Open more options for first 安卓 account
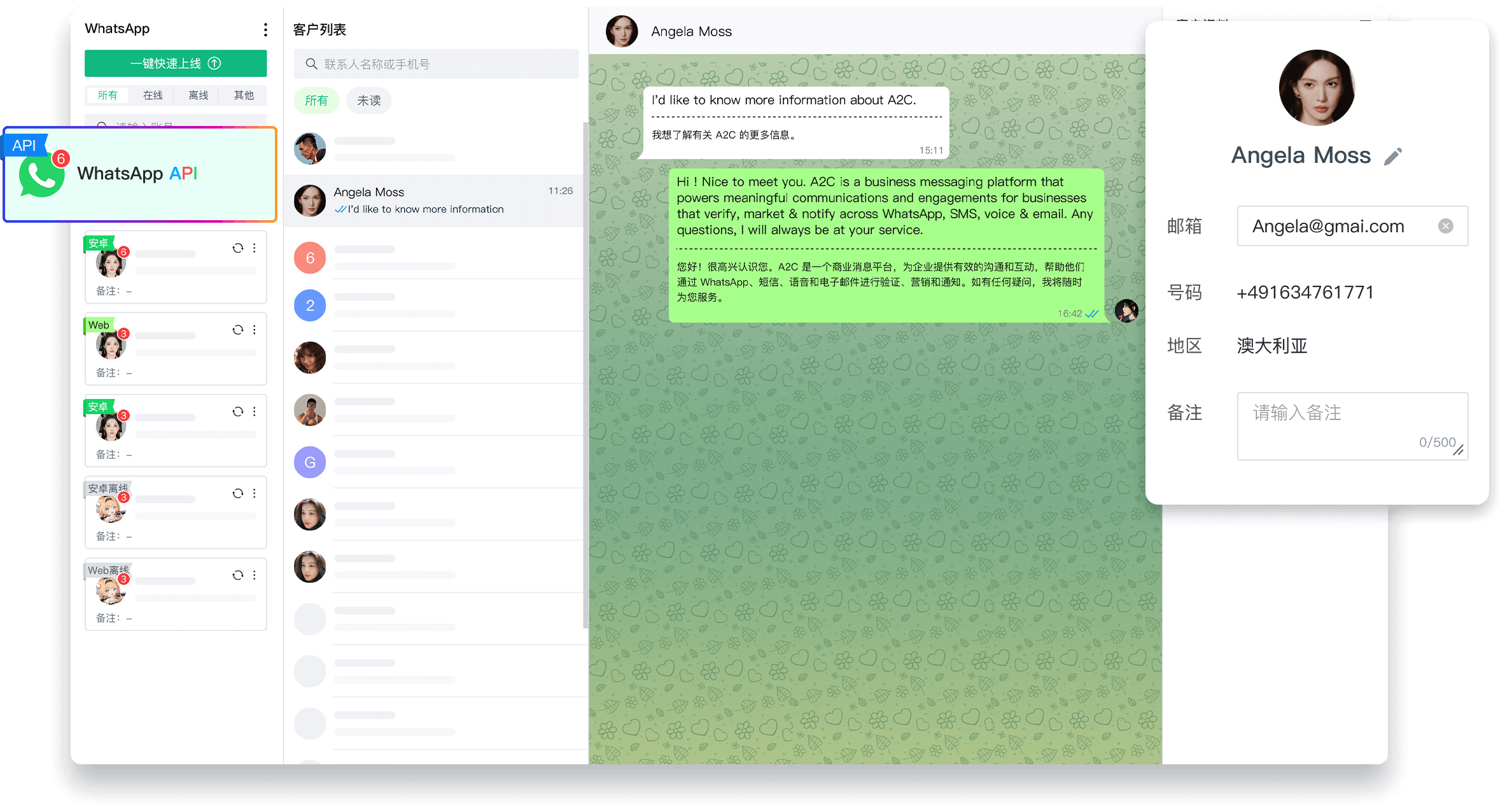This screenshot has width=1505, height=812. [x=255, y=248]
